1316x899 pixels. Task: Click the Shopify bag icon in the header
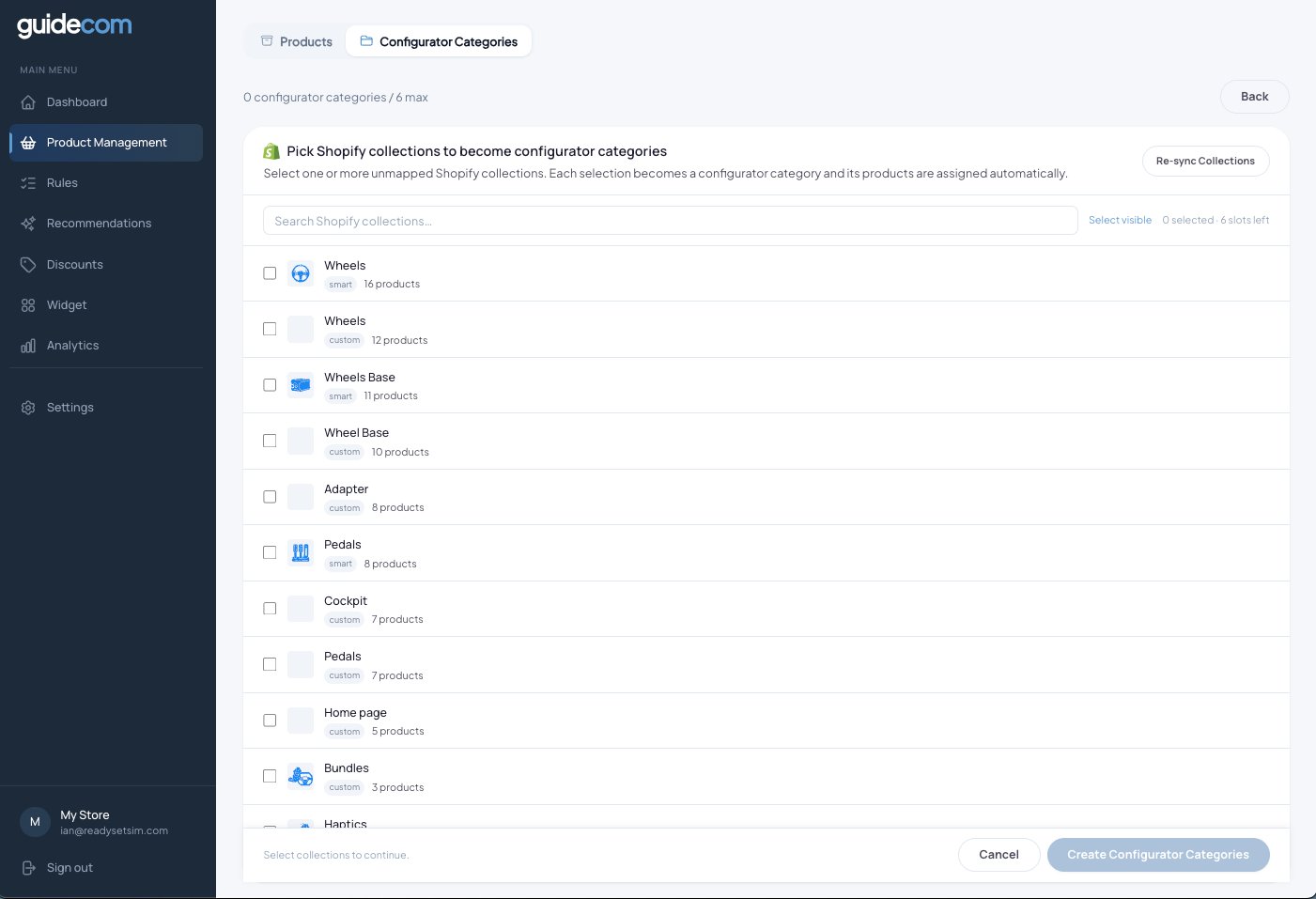click(271, 150)
